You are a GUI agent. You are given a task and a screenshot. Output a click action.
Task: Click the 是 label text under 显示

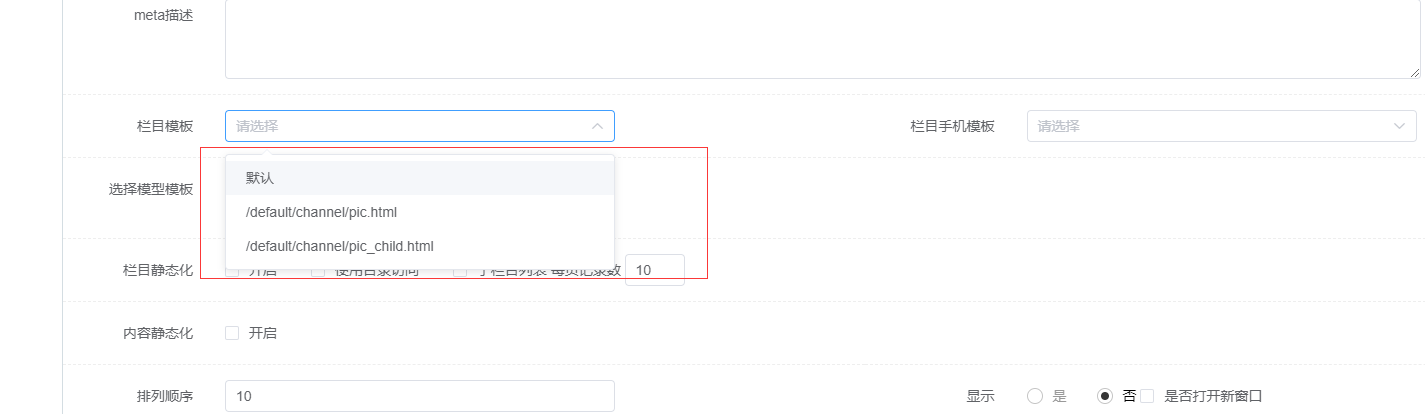tap(1059, 396)
